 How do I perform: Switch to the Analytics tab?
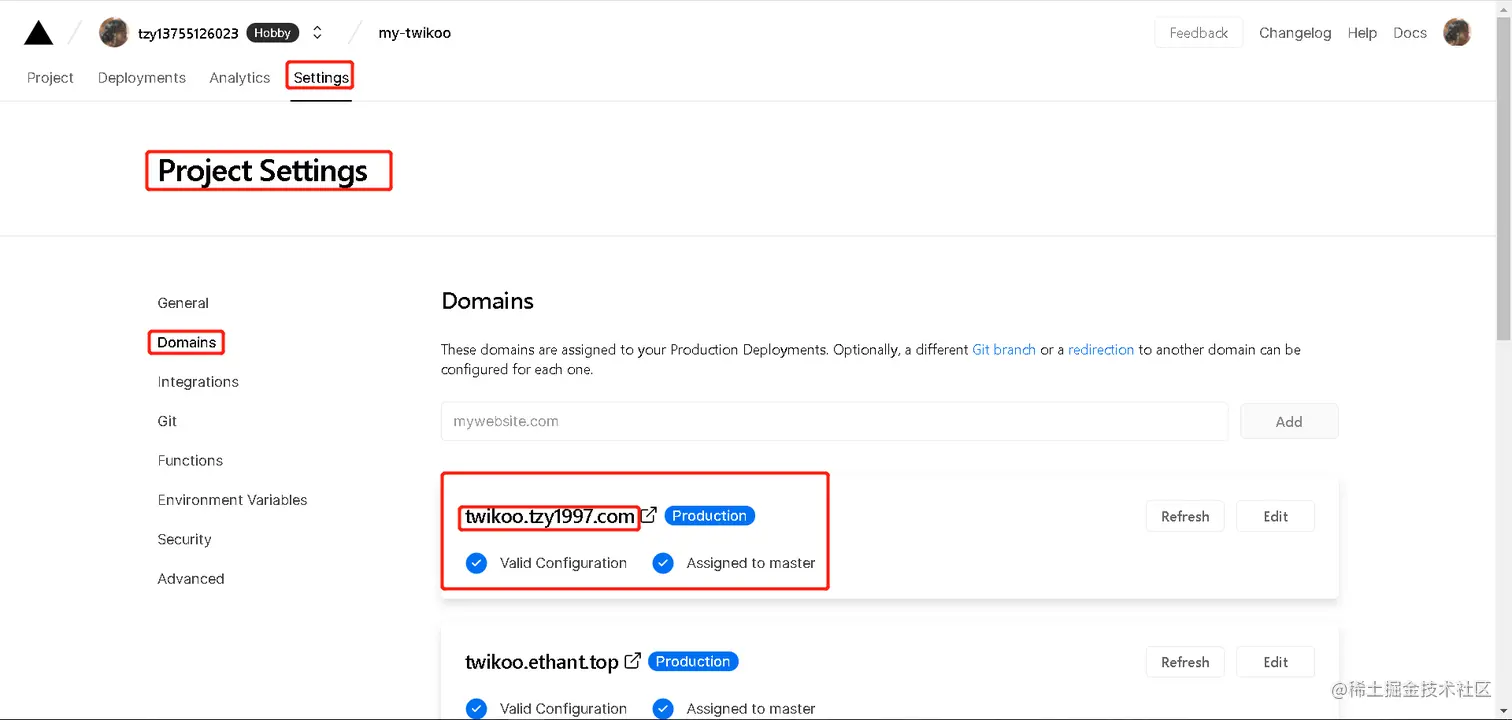click(x=240, y=78)
